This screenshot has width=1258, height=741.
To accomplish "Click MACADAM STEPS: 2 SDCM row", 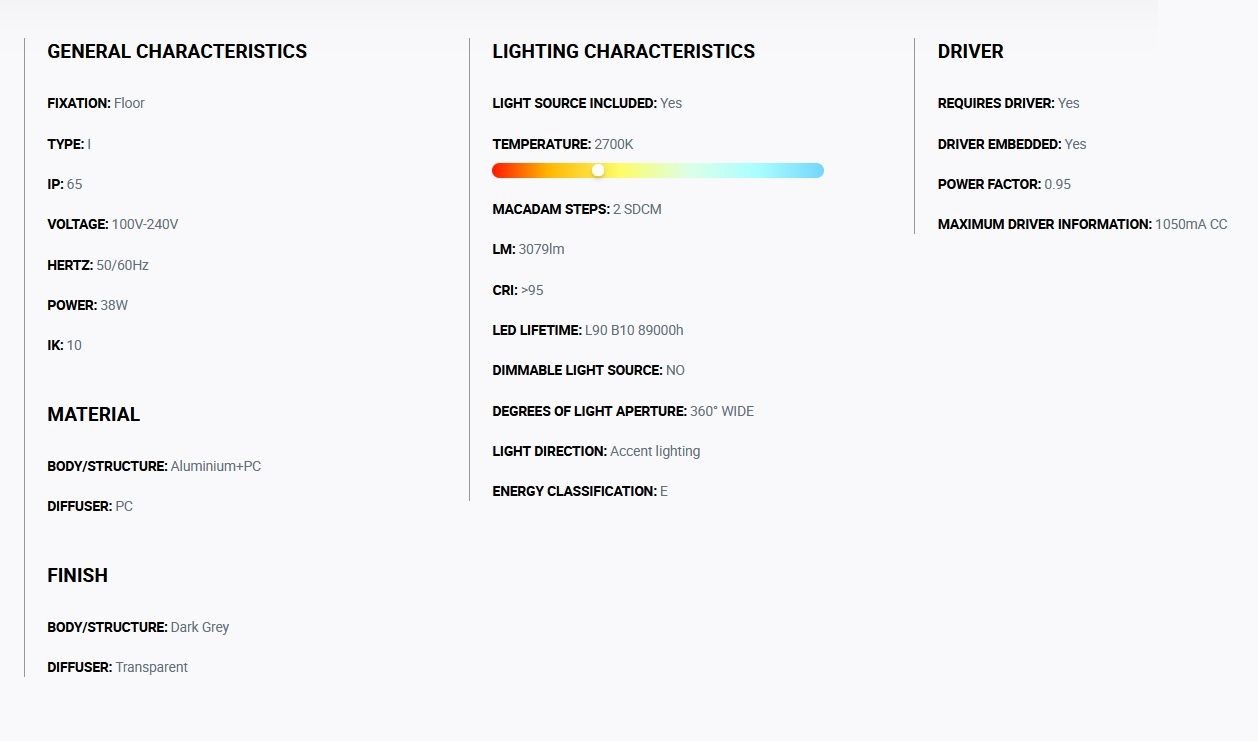I will [577, 209].
